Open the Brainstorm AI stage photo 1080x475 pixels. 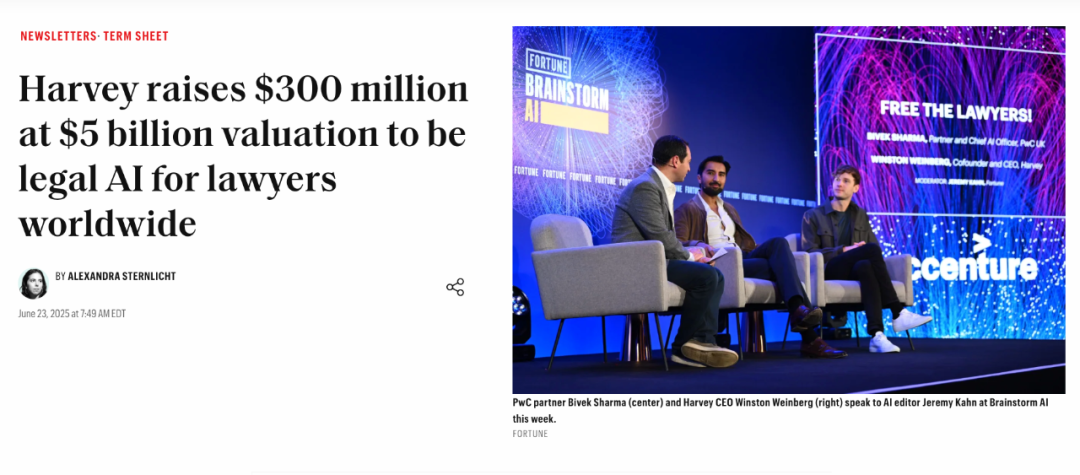click(789, 209)
